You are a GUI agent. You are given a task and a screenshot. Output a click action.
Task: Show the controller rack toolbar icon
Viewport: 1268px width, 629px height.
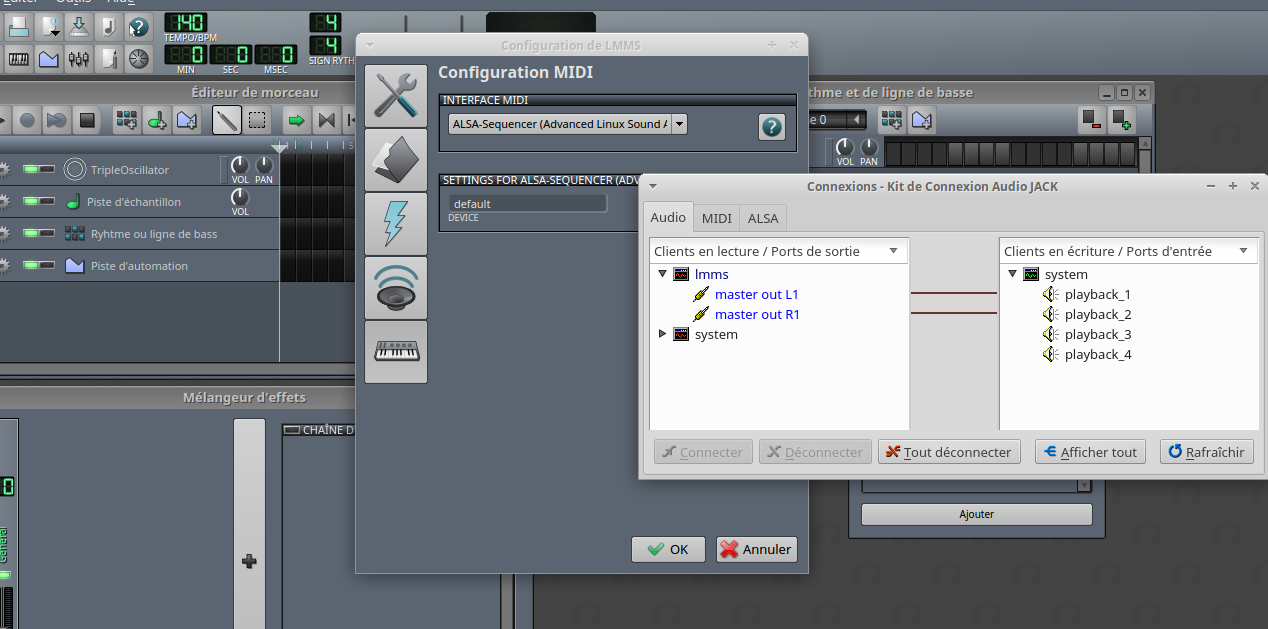139,58
